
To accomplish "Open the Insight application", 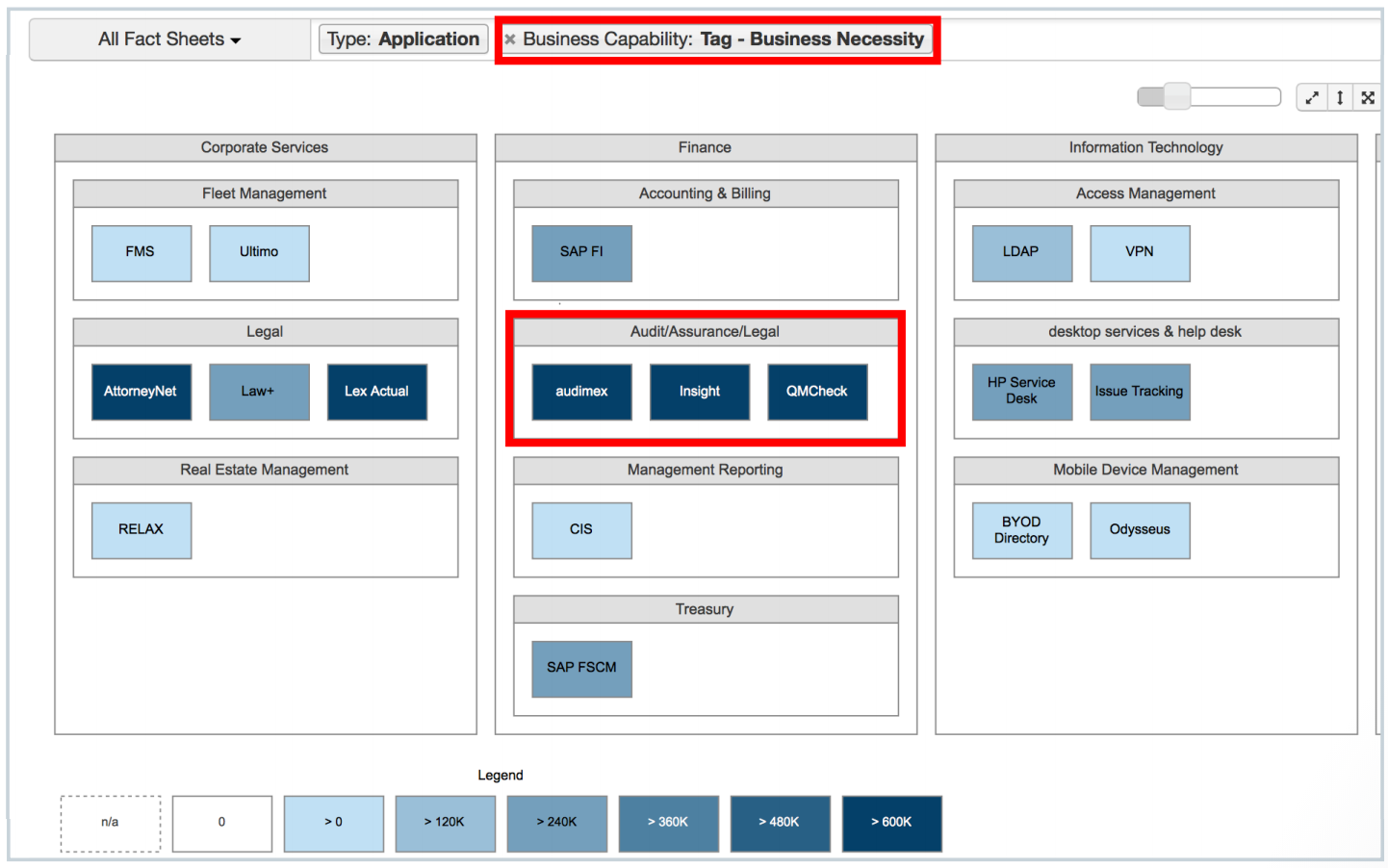I will point(700,392).
